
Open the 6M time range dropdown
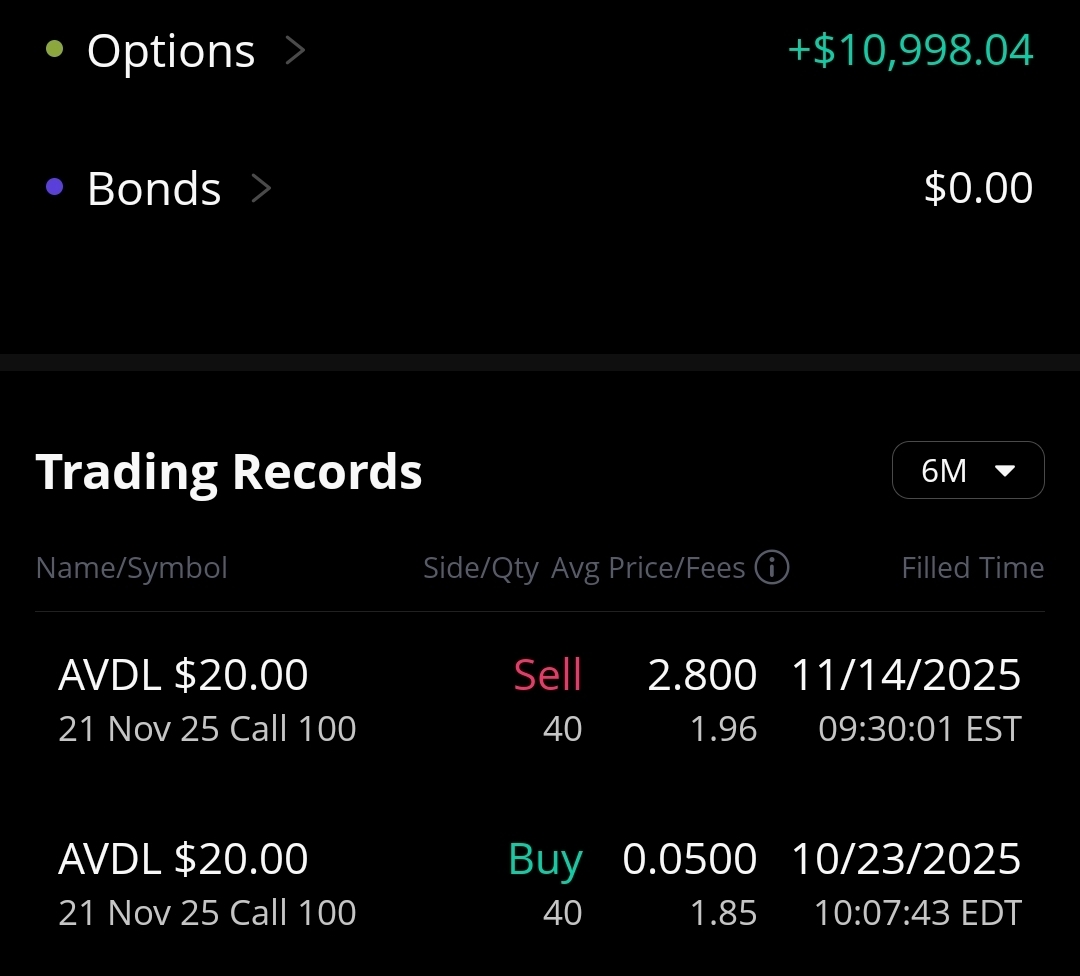[x=968, y=470]
